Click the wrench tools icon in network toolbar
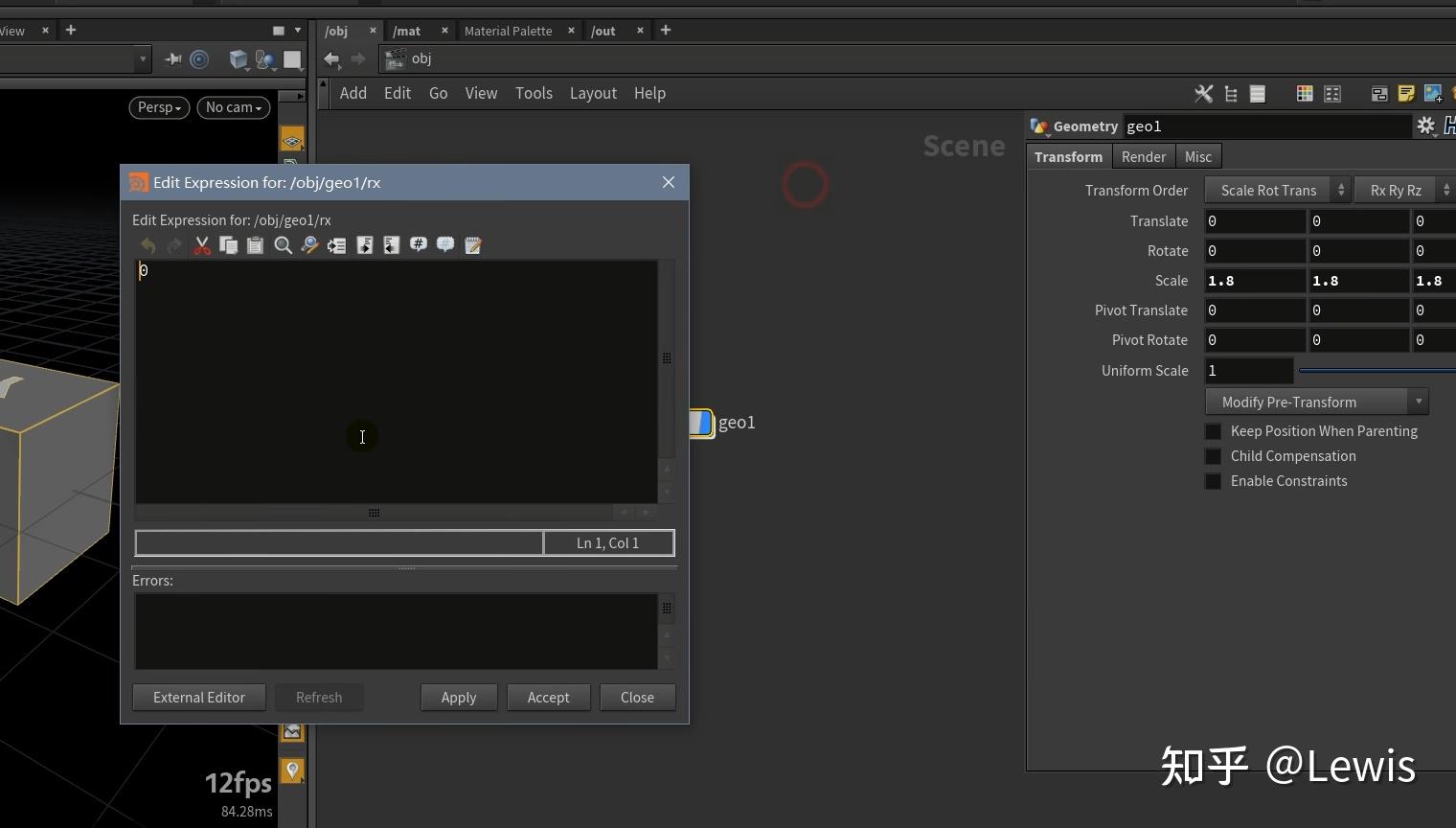This screenshot has width=1456, height=828. click(x=1203, y=93)
